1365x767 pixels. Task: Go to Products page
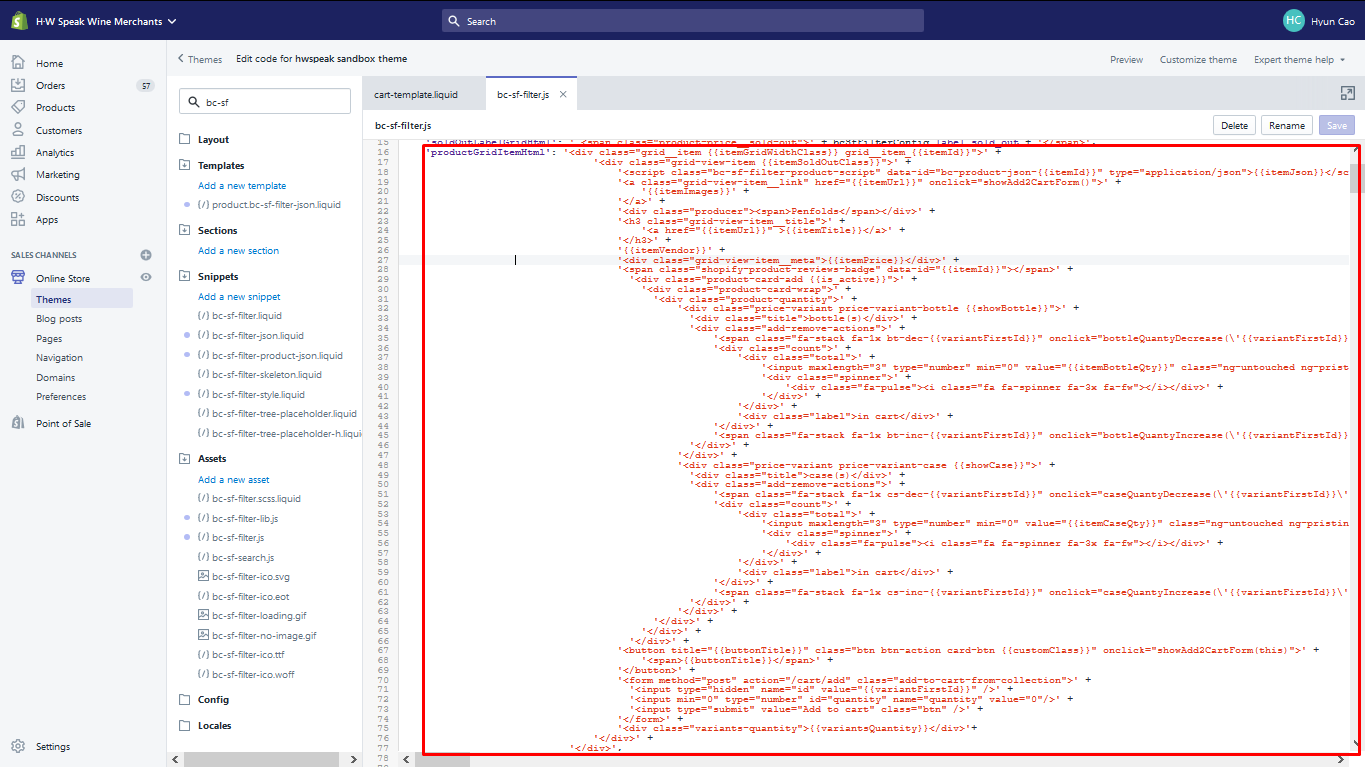tap(55, 107)
